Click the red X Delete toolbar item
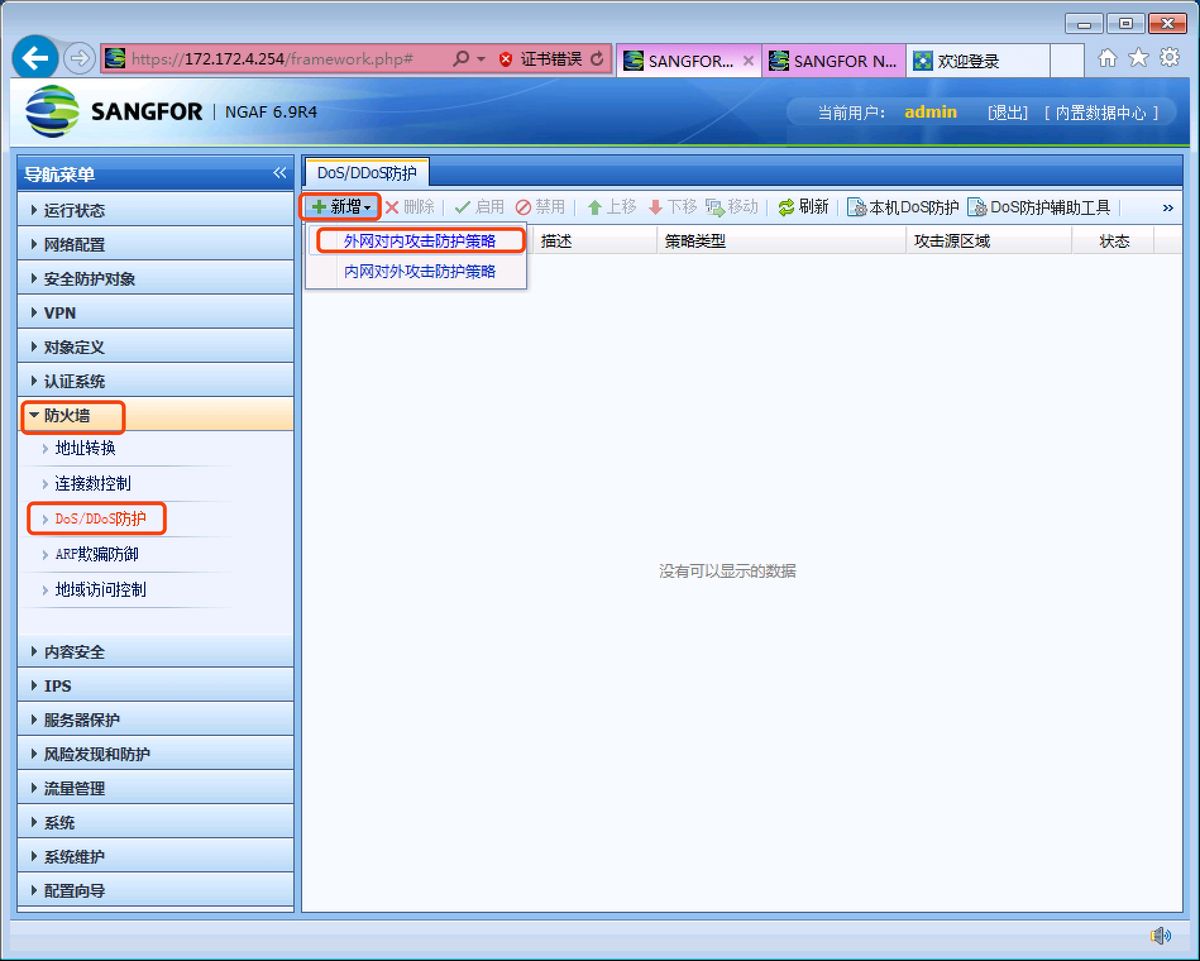Screen dimensions: 1200x961 410,207
